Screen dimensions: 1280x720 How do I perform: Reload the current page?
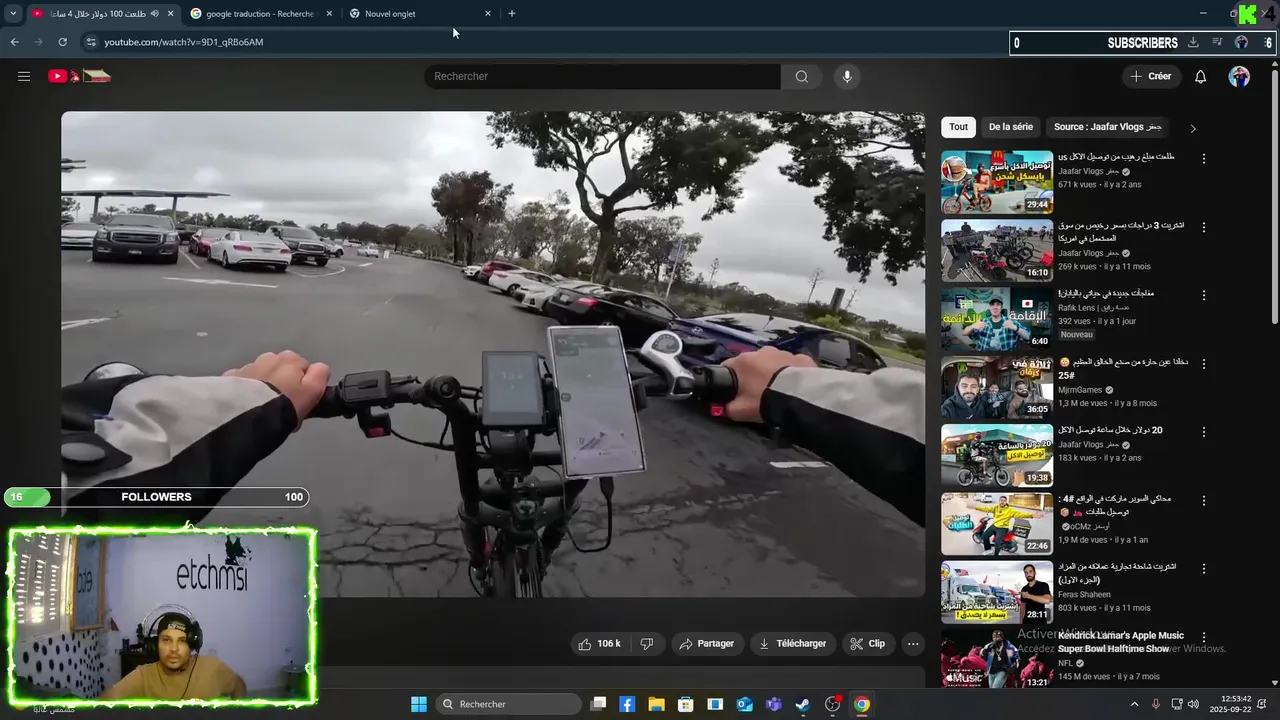pyautogui.click(x=62, y=42)
